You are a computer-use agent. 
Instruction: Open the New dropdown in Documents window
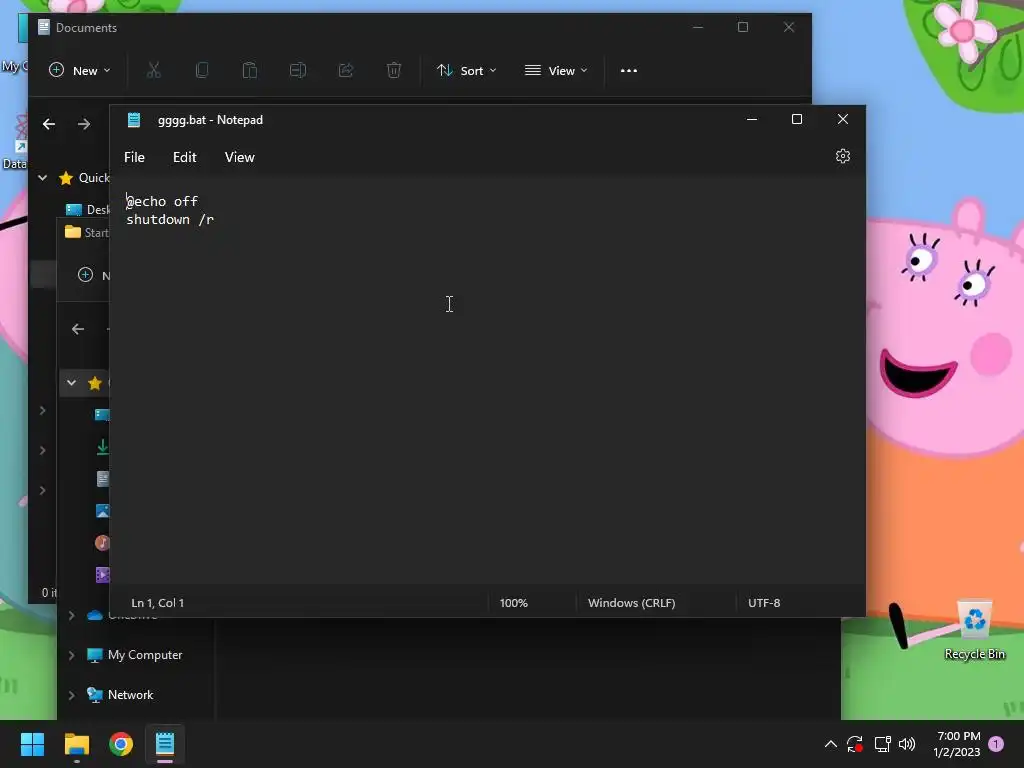(x=80, y=71)
